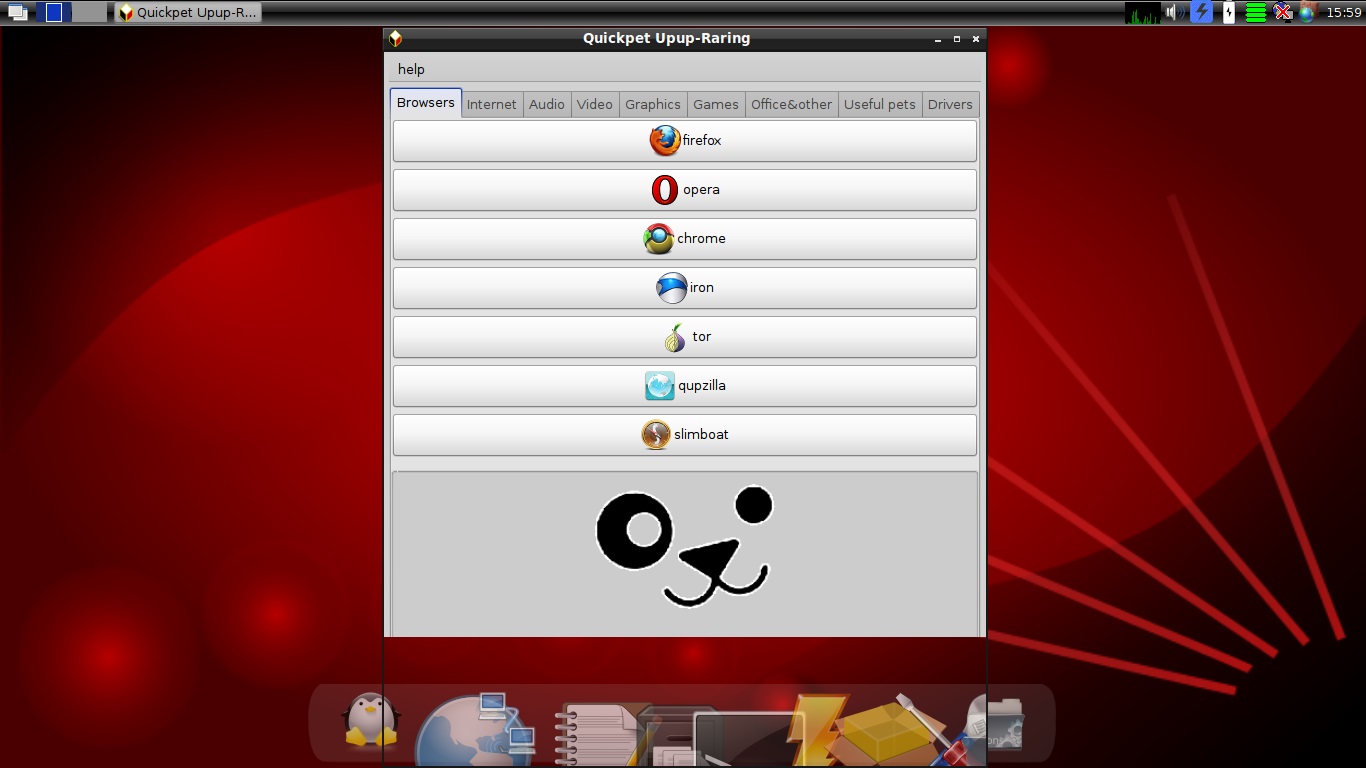Switch to the Internet tab
The image size is (1366, 768).
click(492, 104)
